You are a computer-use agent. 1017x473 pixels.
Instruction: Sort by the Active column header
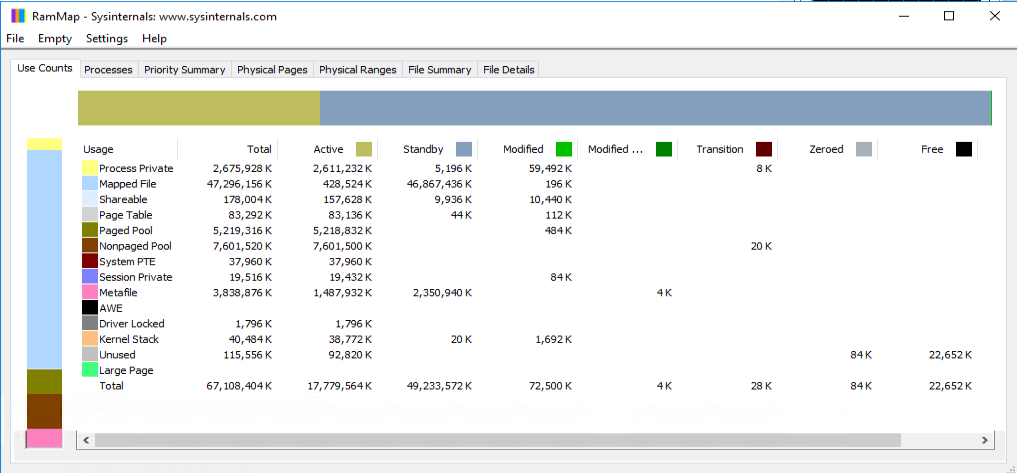tap(327, 149)
